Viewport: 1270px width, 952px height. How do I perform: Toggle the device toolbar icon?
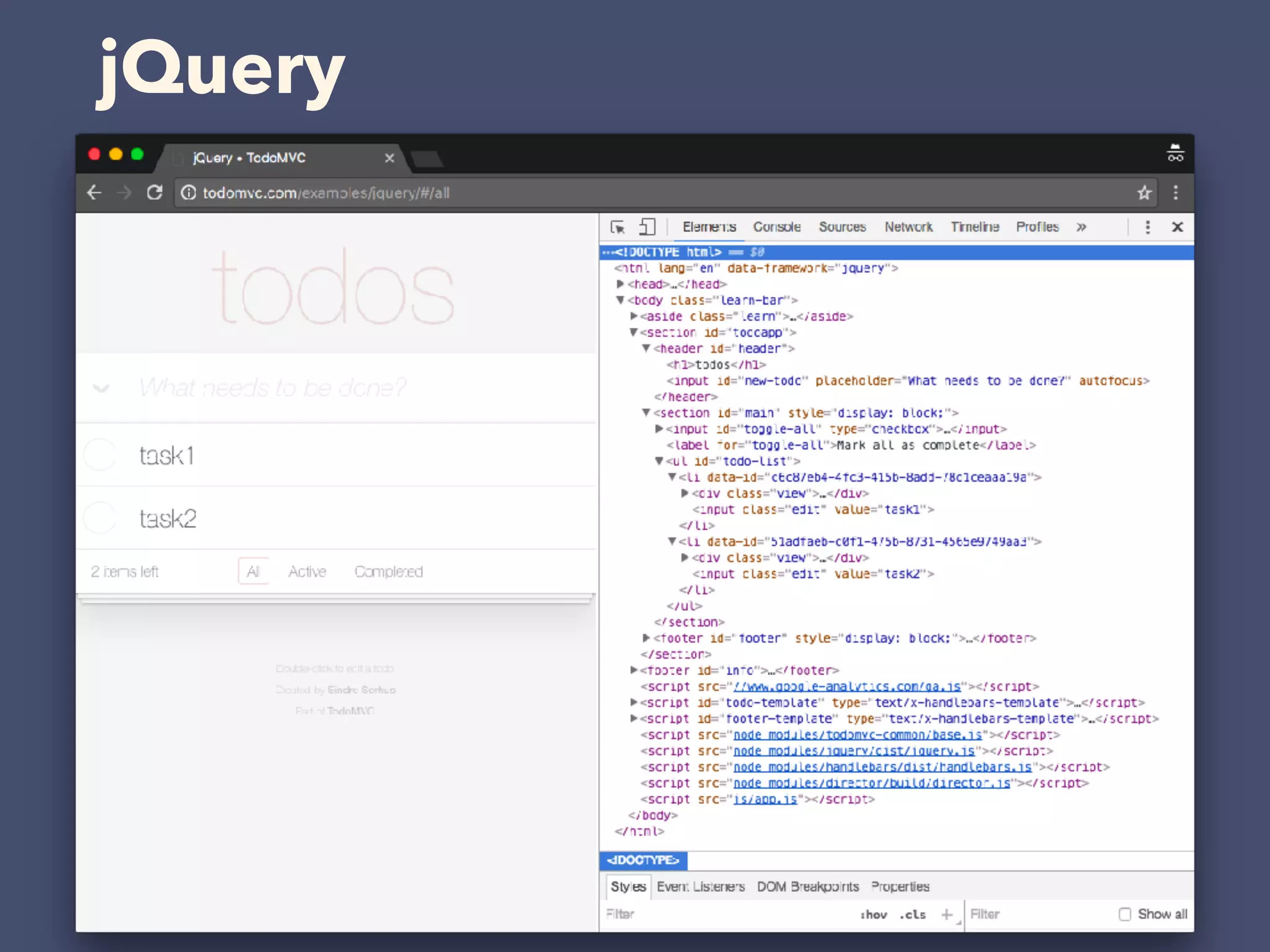coord(647,227)
